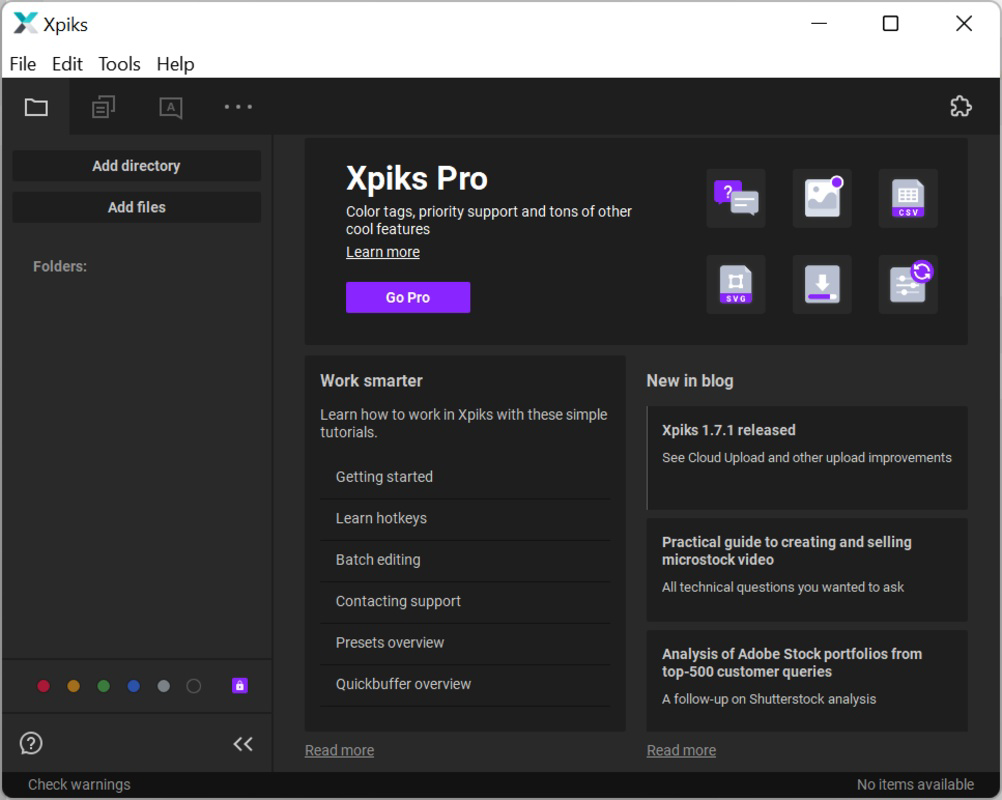This screenshot has height=800, width=1002.
Task: Select the blue color tag
Action: point(134,686)
